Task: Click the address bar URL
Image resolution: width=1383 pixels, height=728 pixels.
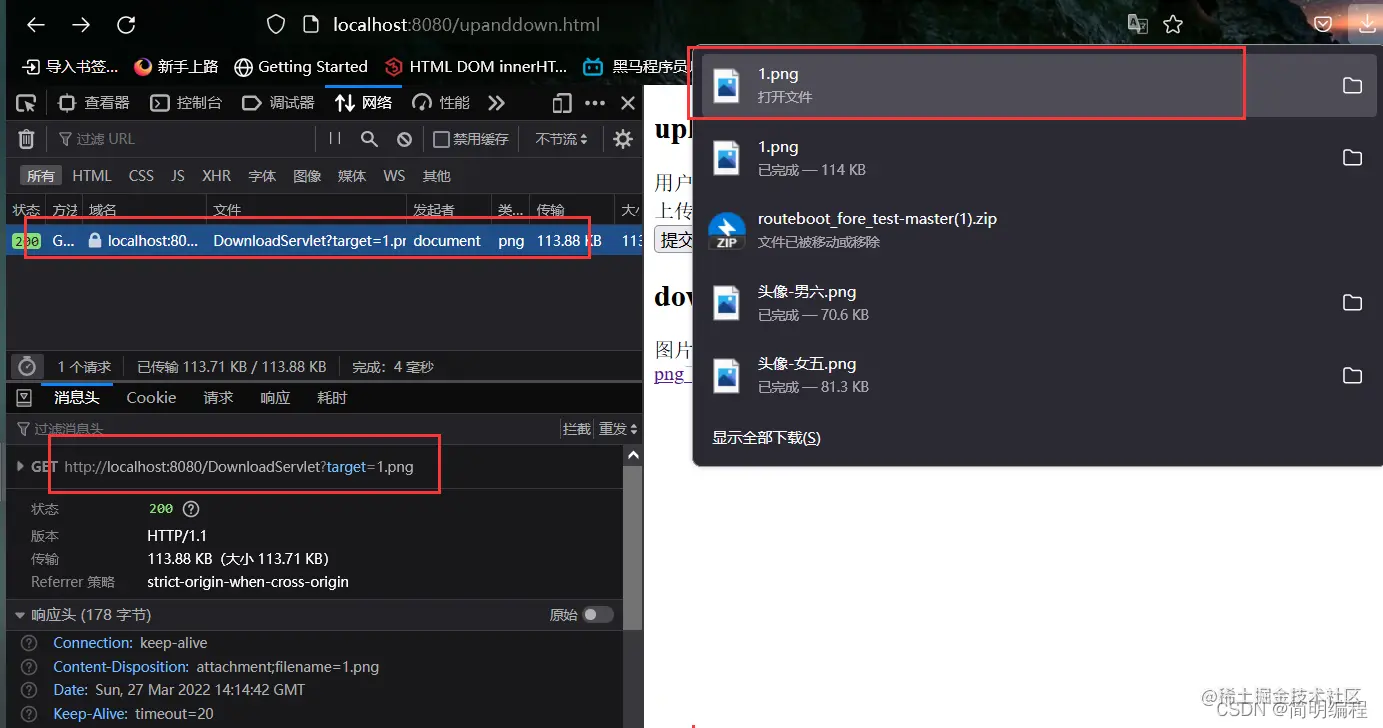Action: (x=467, y=25)
